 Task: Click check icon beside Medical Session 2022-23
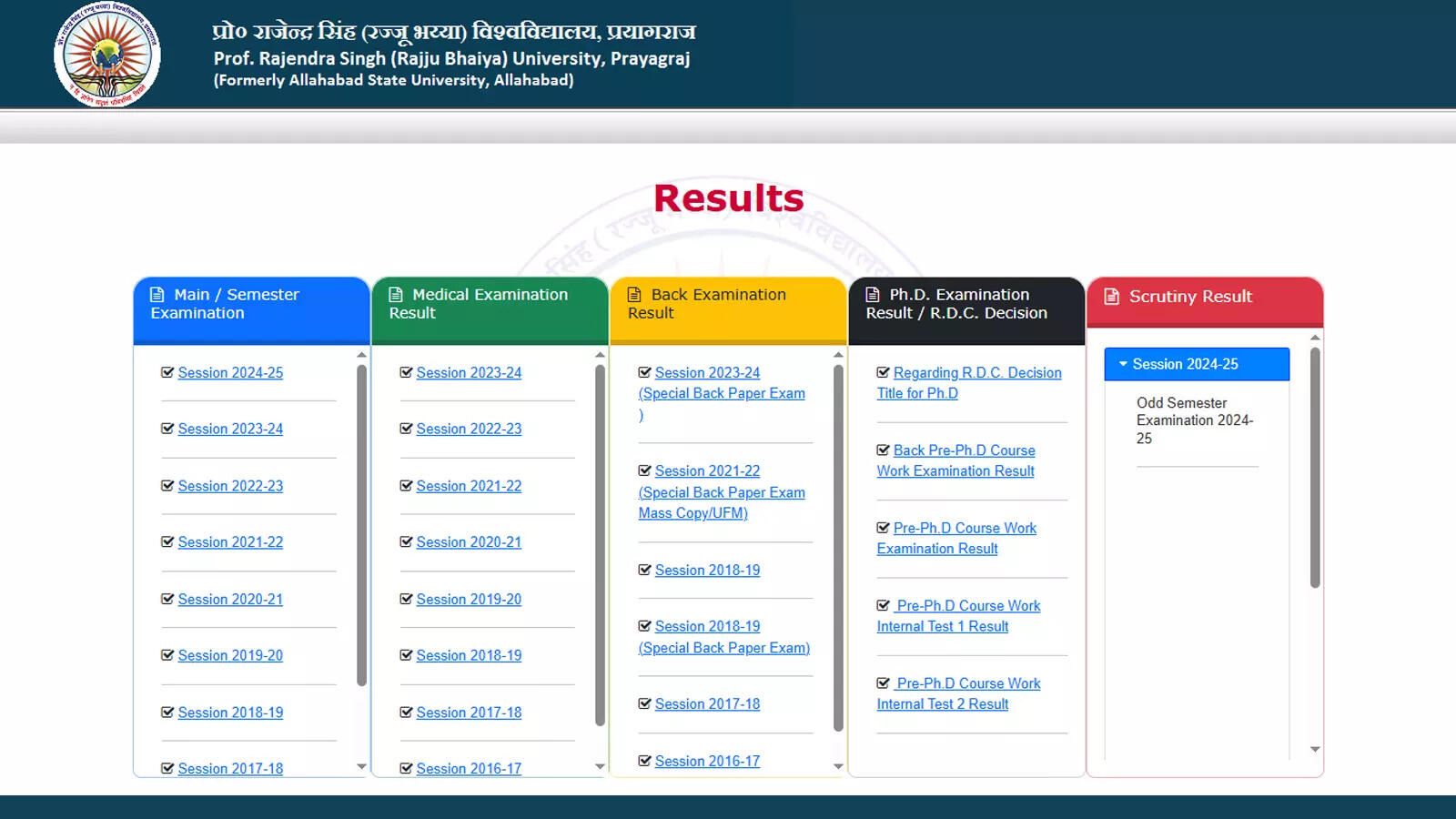(x=406, y=429)
